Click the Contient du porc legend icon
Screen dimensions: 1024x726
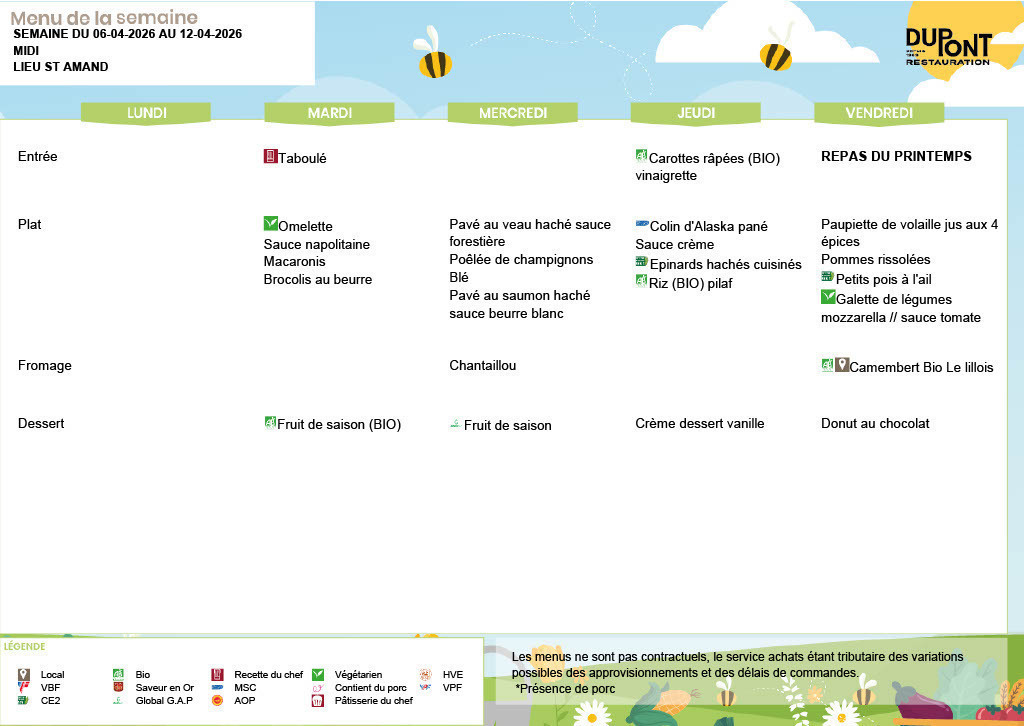(318, 688)
